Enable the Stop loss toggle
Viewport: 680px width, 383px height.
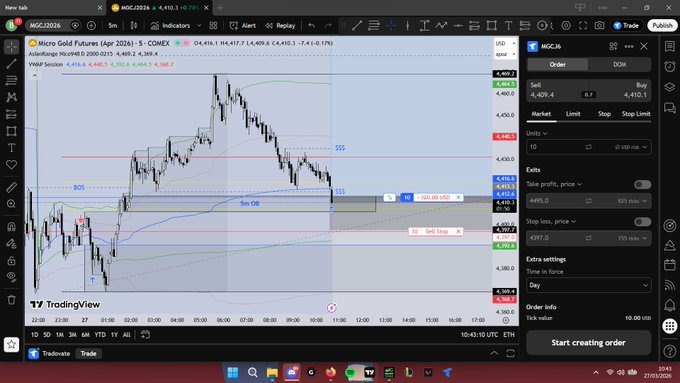[642, 222]
